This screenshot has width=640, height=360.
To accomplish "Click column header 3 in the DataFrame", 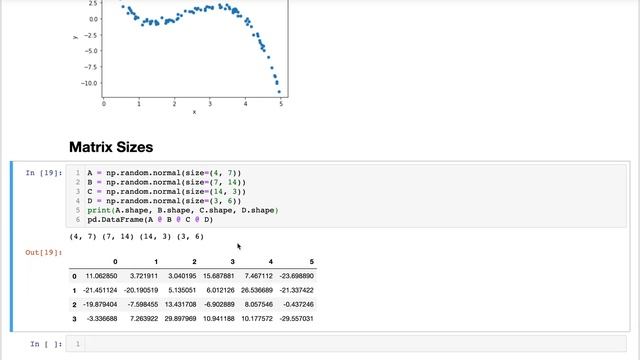I will point(232,262).
